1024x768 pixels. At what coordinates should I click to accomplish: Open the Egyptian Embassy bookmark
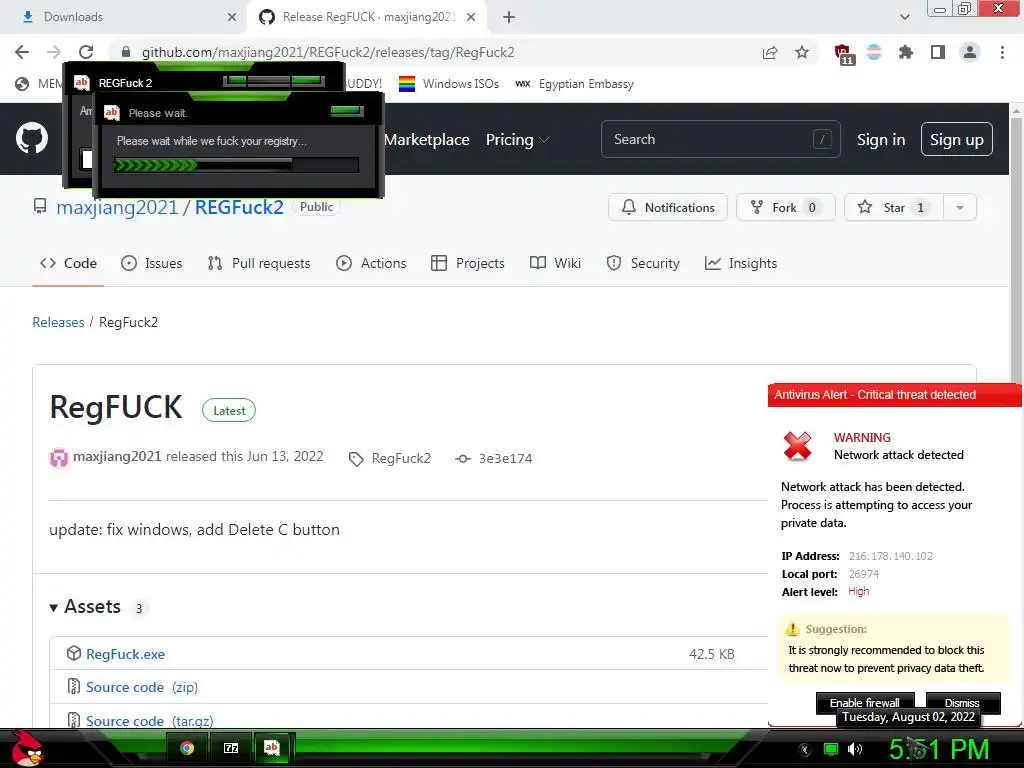(x=575, y=84)
